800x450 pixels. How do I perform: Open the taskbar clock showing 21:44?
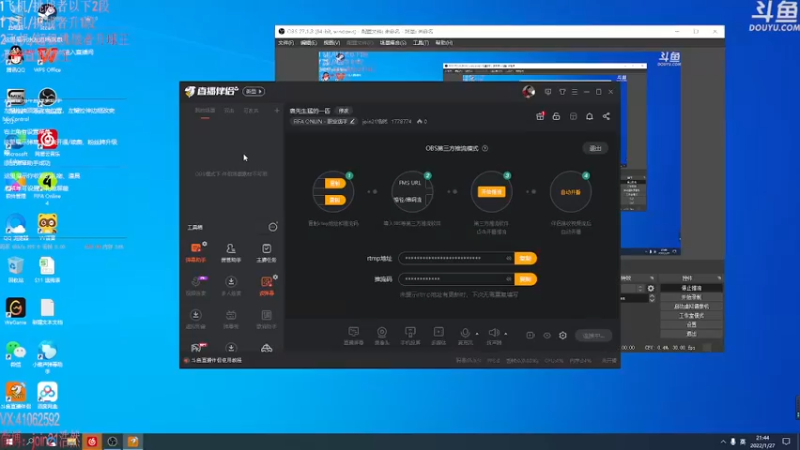click(762, 442)
